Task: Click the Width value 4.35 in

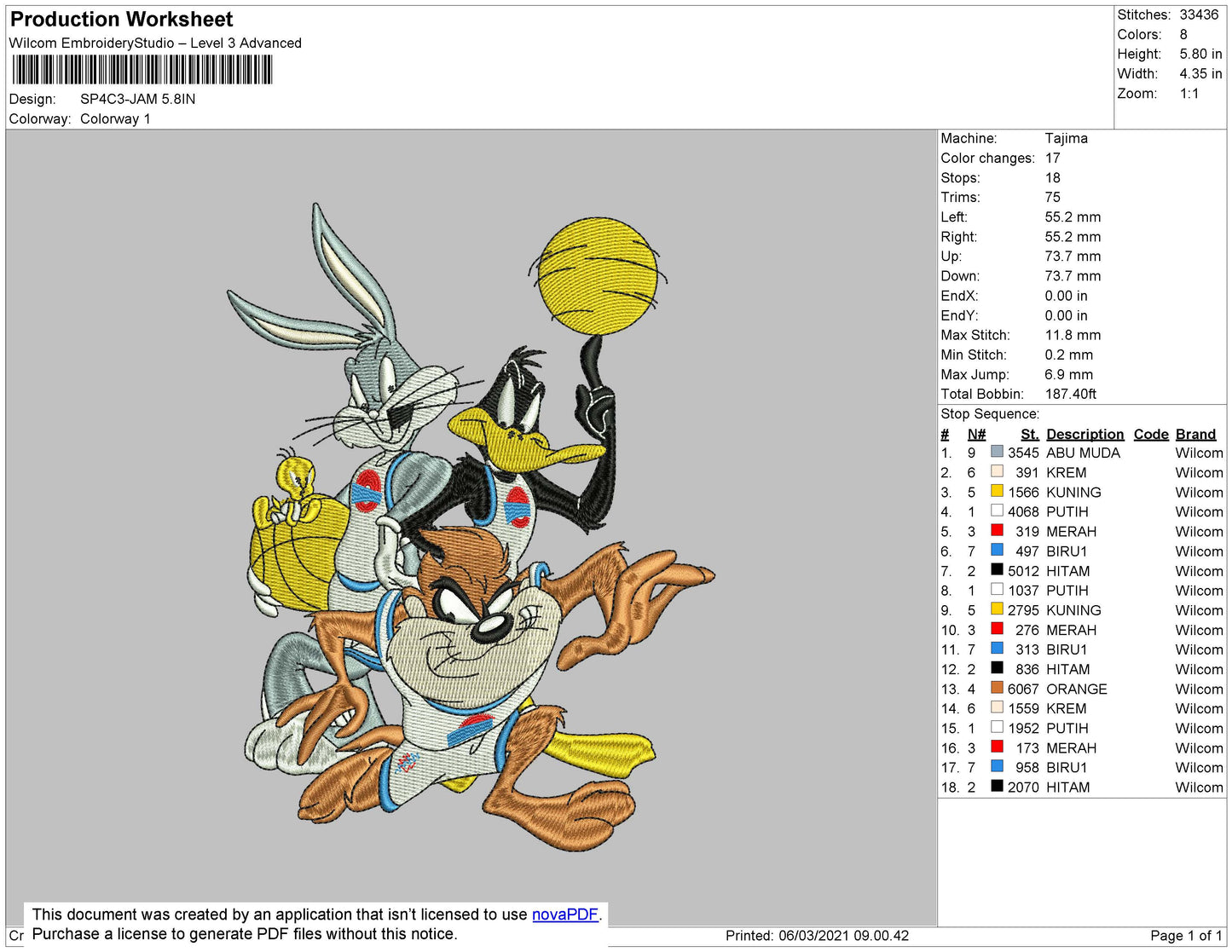Action: click(1200, 73)
